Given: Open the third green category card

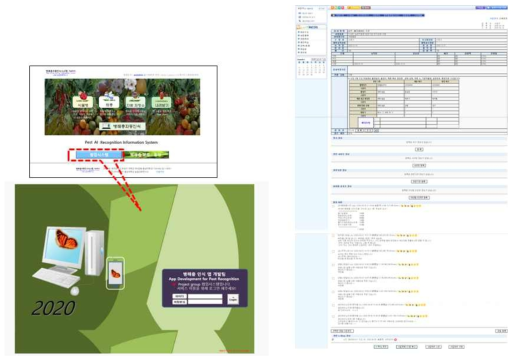Looking at the screenshot, I should [x=135, y=102].
